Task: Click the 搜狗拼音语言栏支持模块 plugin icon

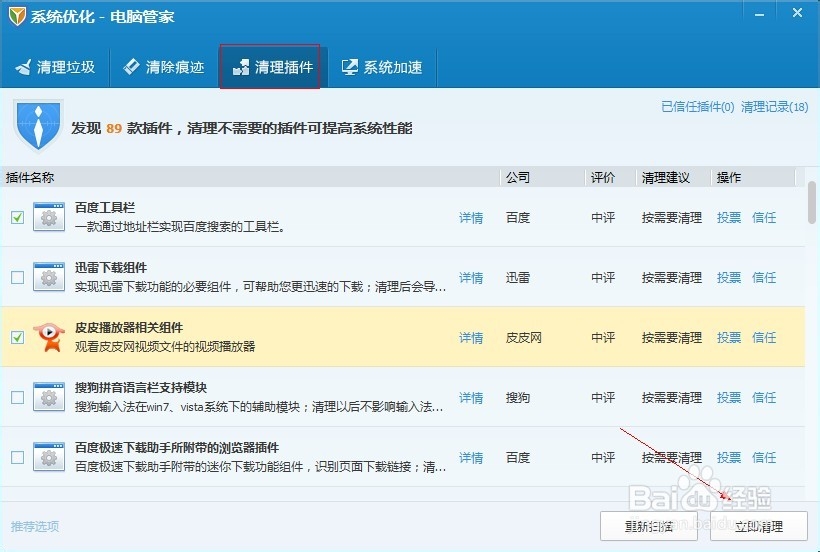Action: click(x=49, y=397)
